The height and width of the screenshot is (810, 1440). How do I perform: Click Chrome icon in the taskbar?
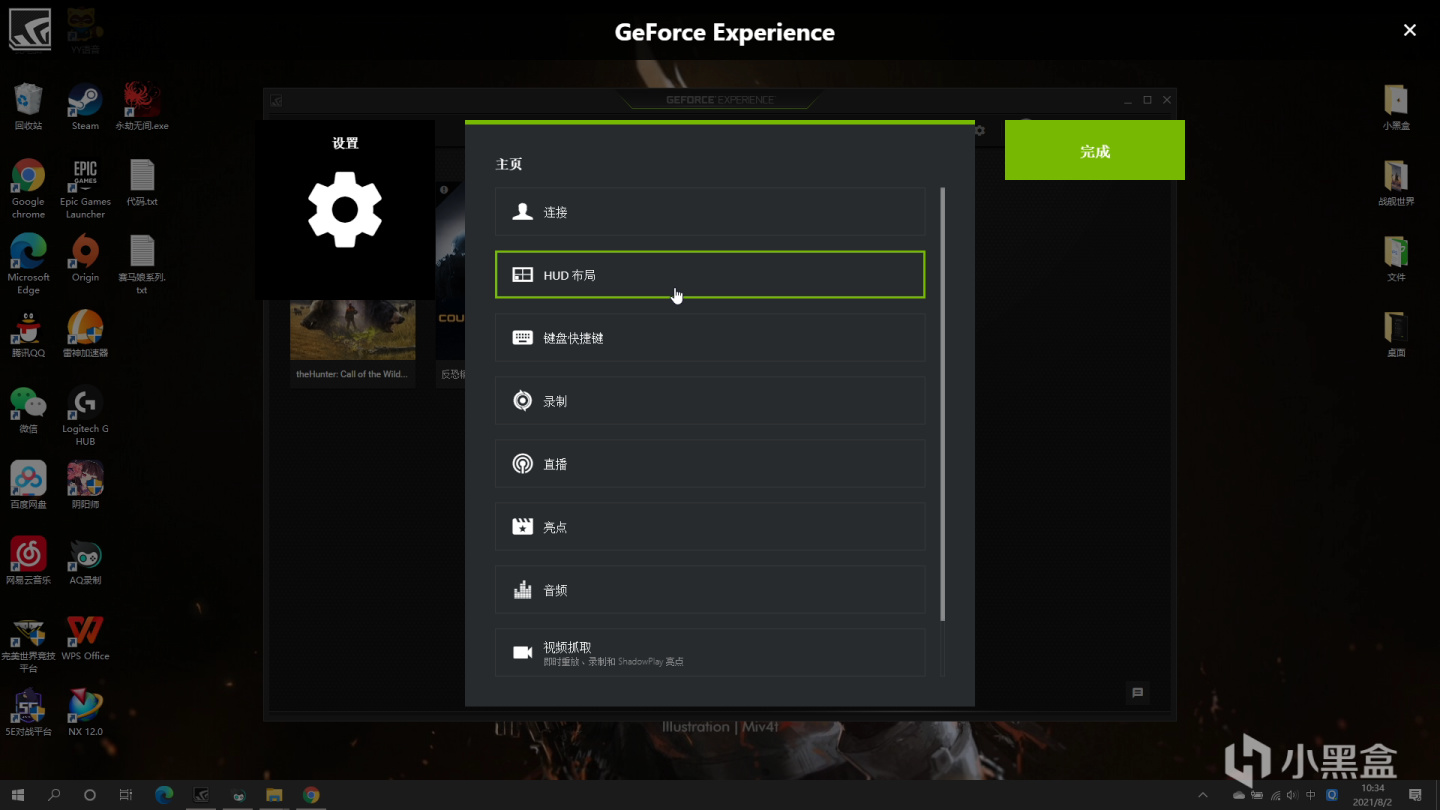tap(311, 795)
